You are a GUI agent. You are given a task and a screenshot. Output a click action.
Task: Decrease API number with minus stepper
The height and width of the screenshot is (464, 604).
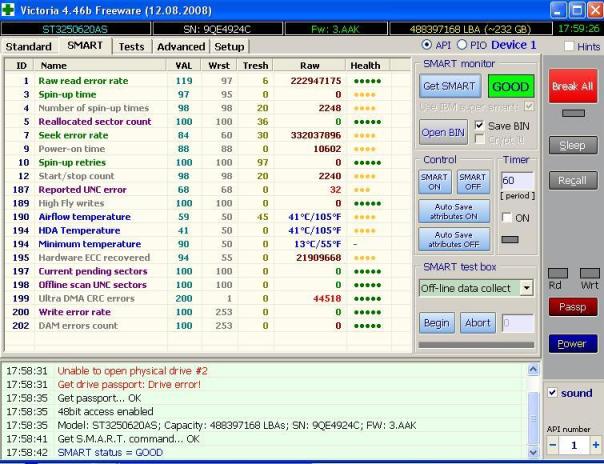[x=554, y=444]
